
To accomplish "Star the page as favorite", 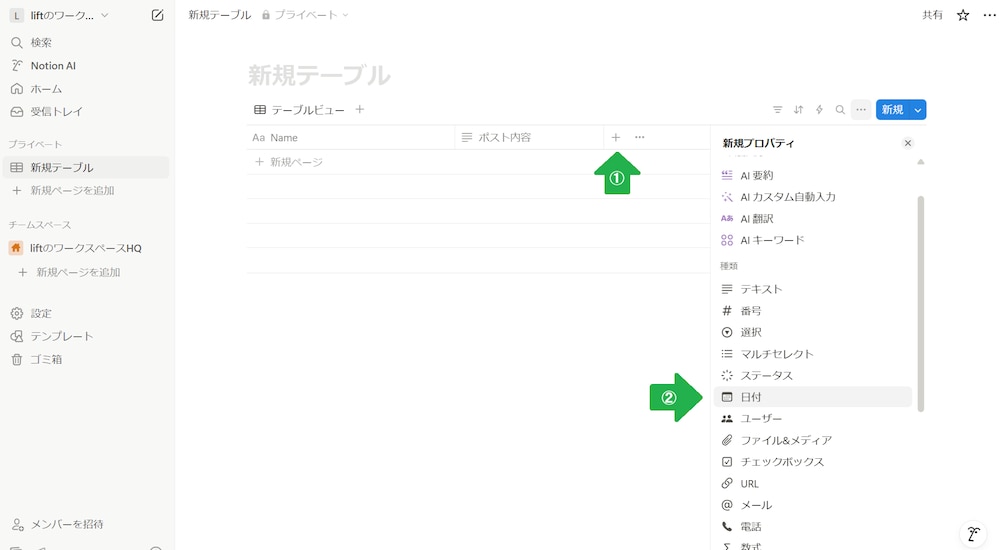I will [x=963, y=15].
